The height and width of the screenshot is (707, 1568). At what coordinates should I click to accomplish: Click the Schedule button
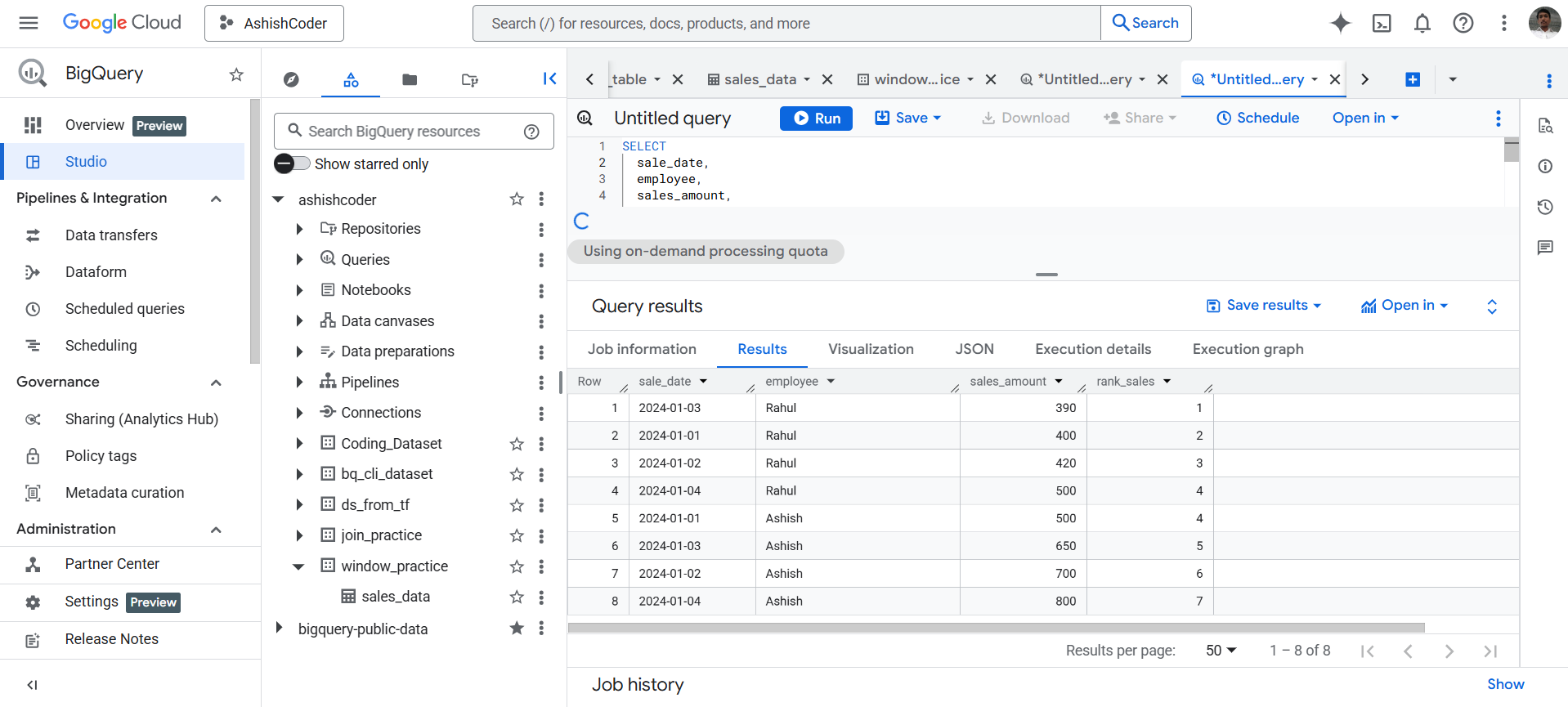point(1257,118)
